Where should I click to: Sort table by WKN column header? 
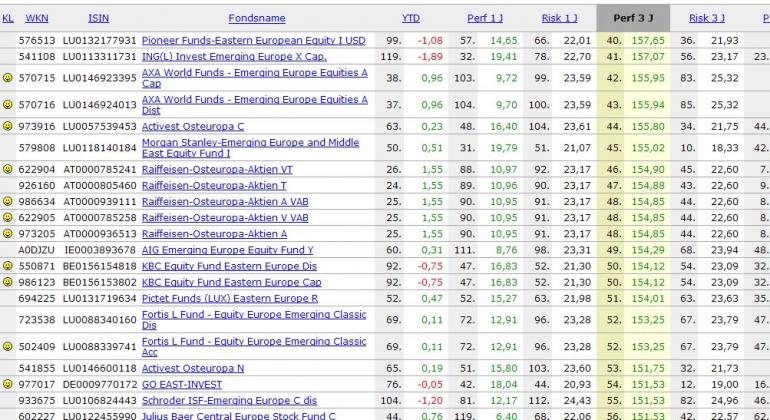click(x=37, y=18)
